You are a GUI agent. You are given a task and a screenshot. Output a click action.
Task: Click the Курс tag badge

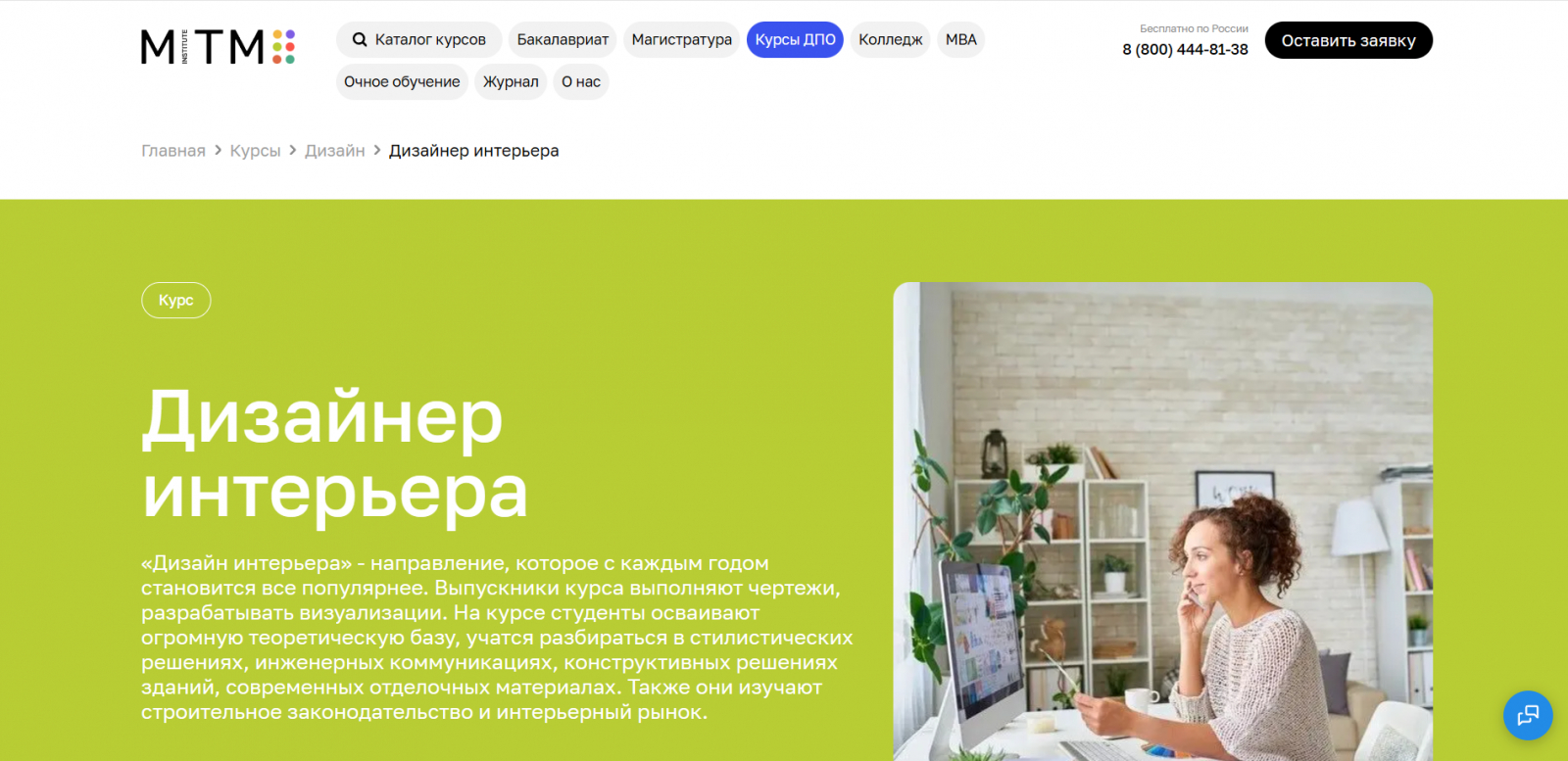(x=176, y=300)
